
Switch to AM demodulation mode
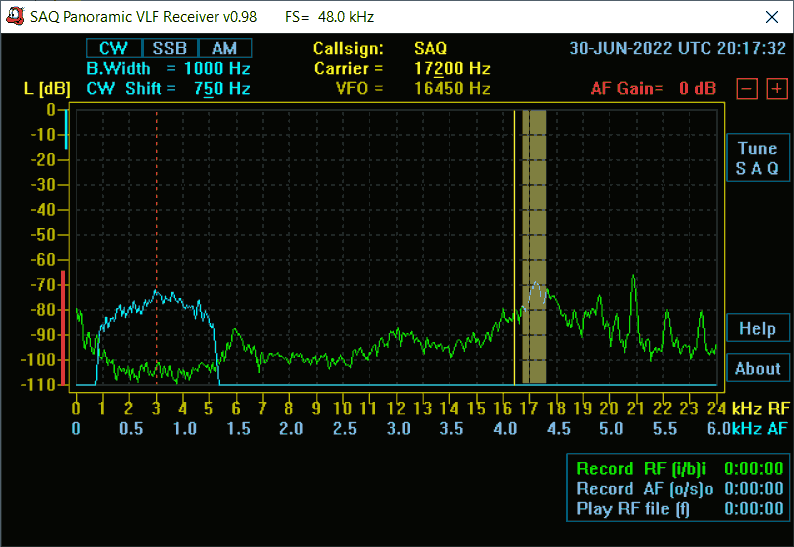pos(224,49)
